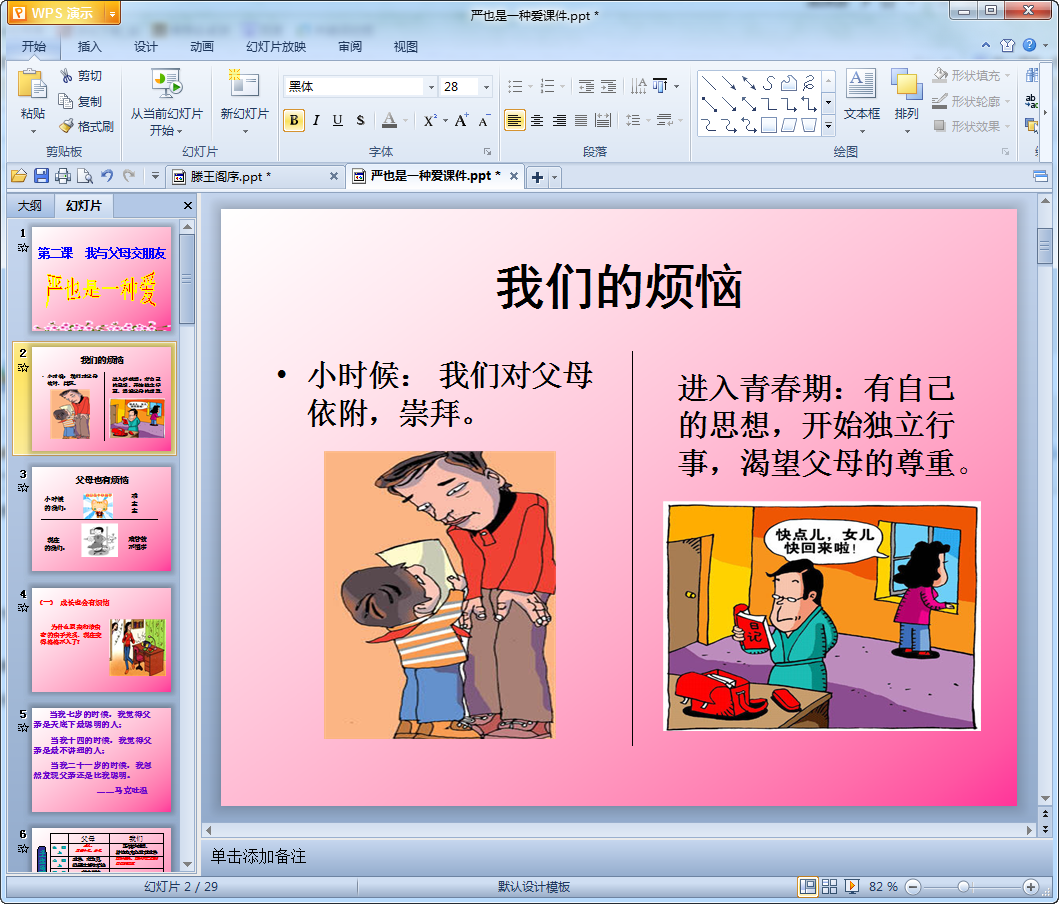
Task: Save the presentation with floppy disk icon
Action: coord(41,177)
